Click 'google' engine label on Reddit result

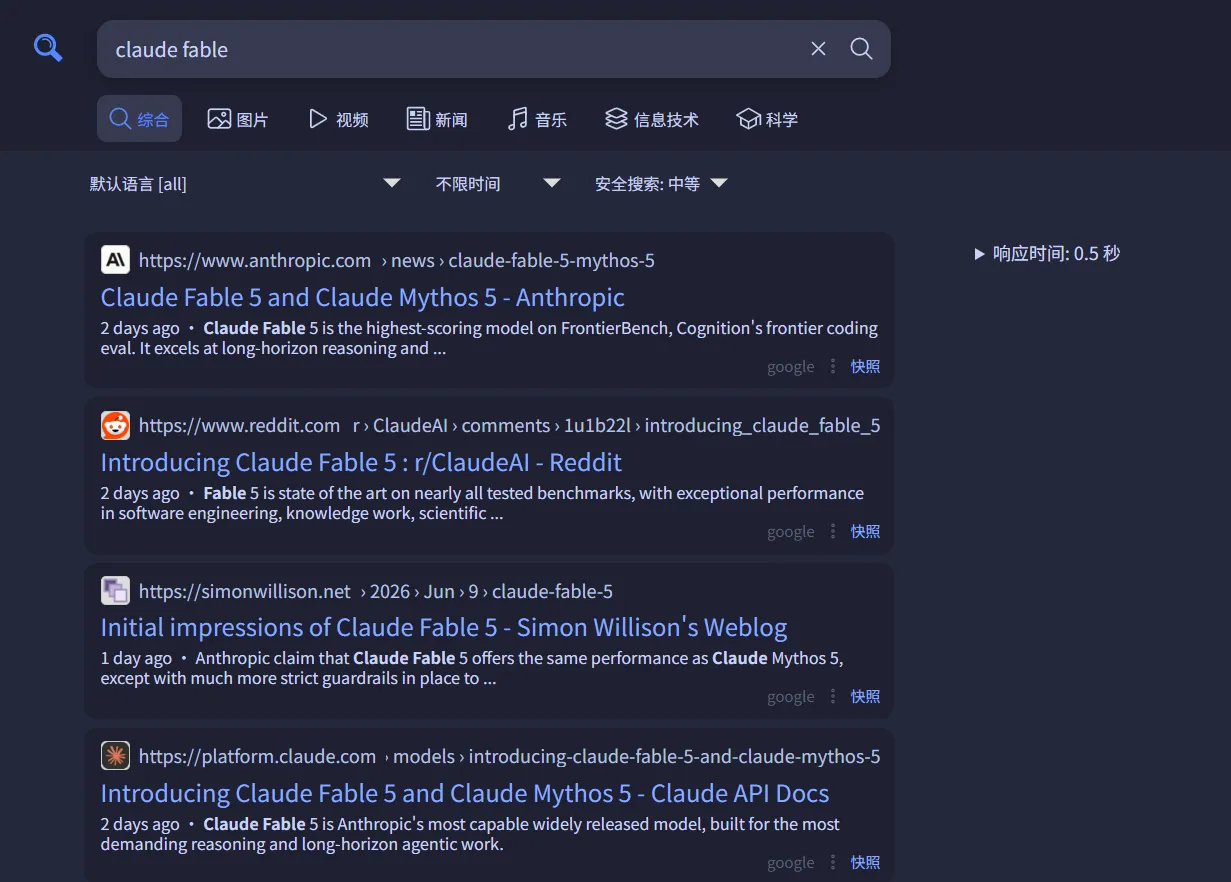[x=791, y=532]
